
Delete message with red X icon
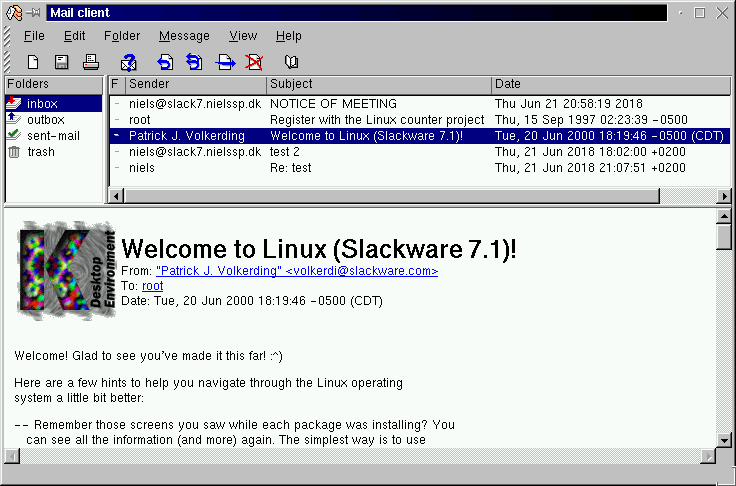click(x=254, y=62)
